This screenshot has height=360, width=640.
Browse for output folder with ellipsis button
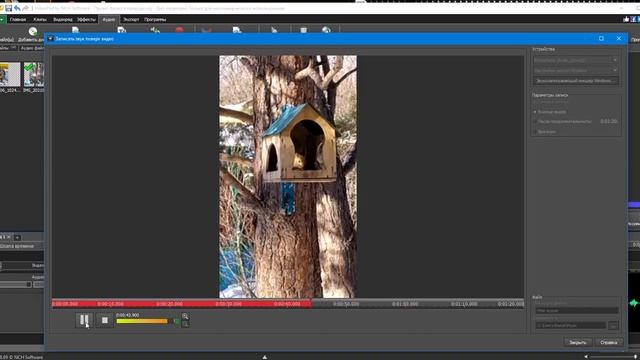pos(613,325)
